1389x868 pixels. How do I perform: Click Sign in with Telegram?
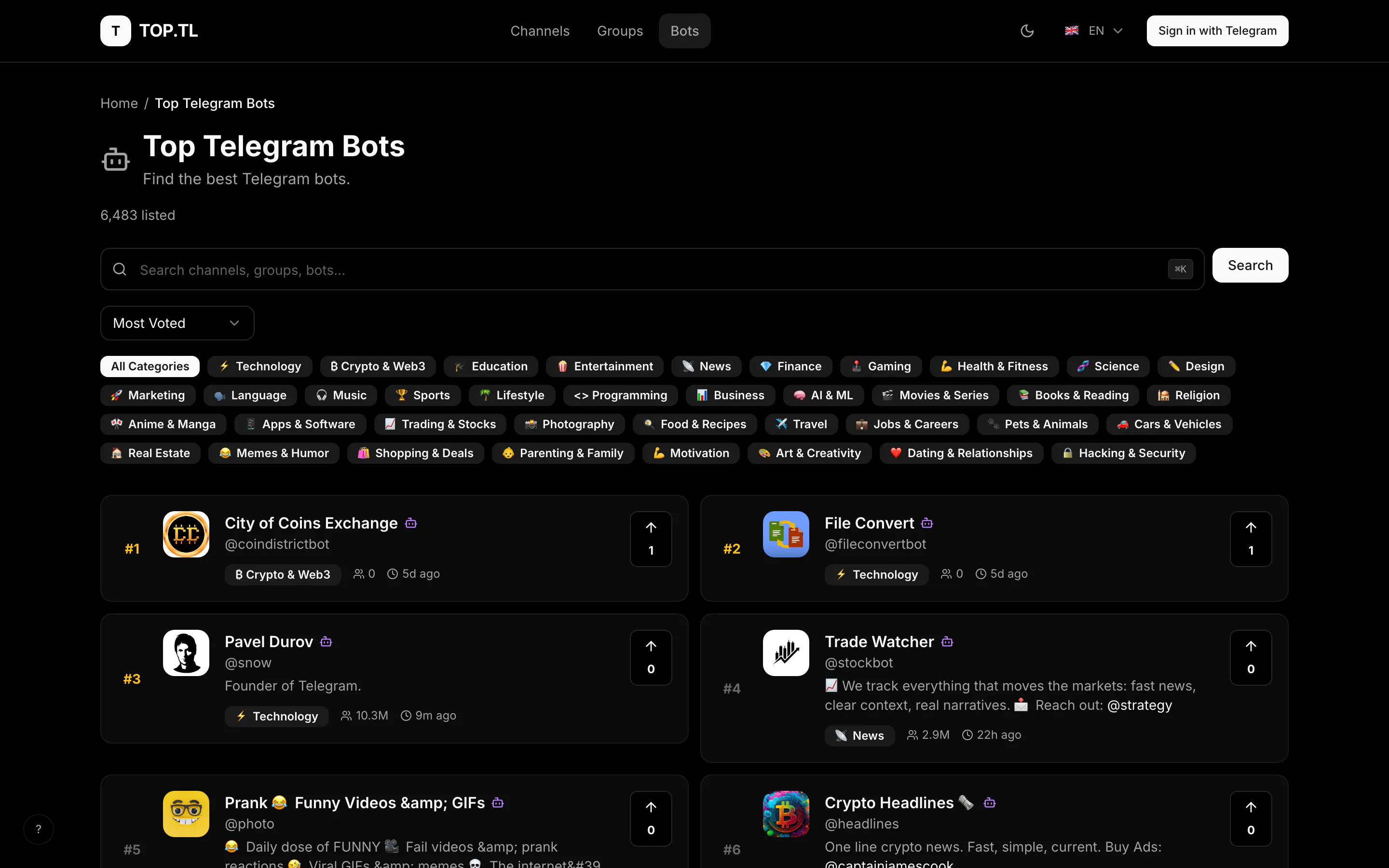coord(1217,31)
